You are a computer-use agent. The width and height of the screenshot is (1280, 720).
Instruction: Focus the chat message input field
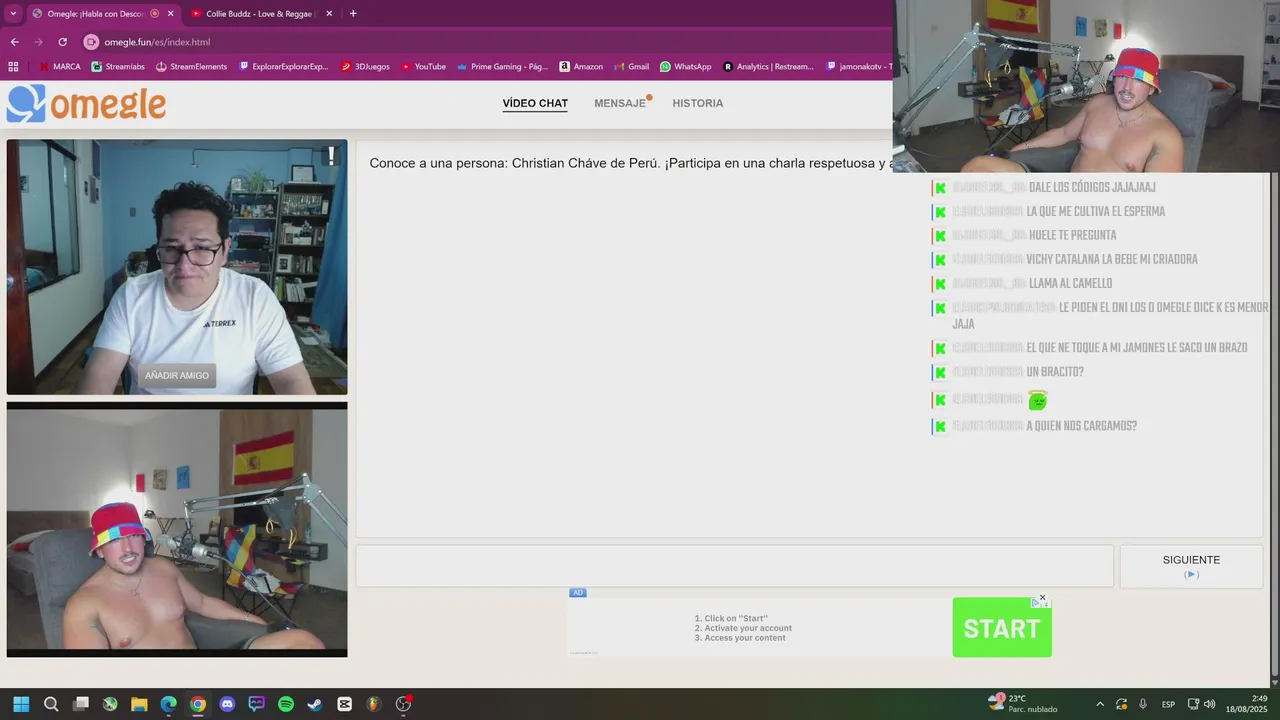[735, 566]
